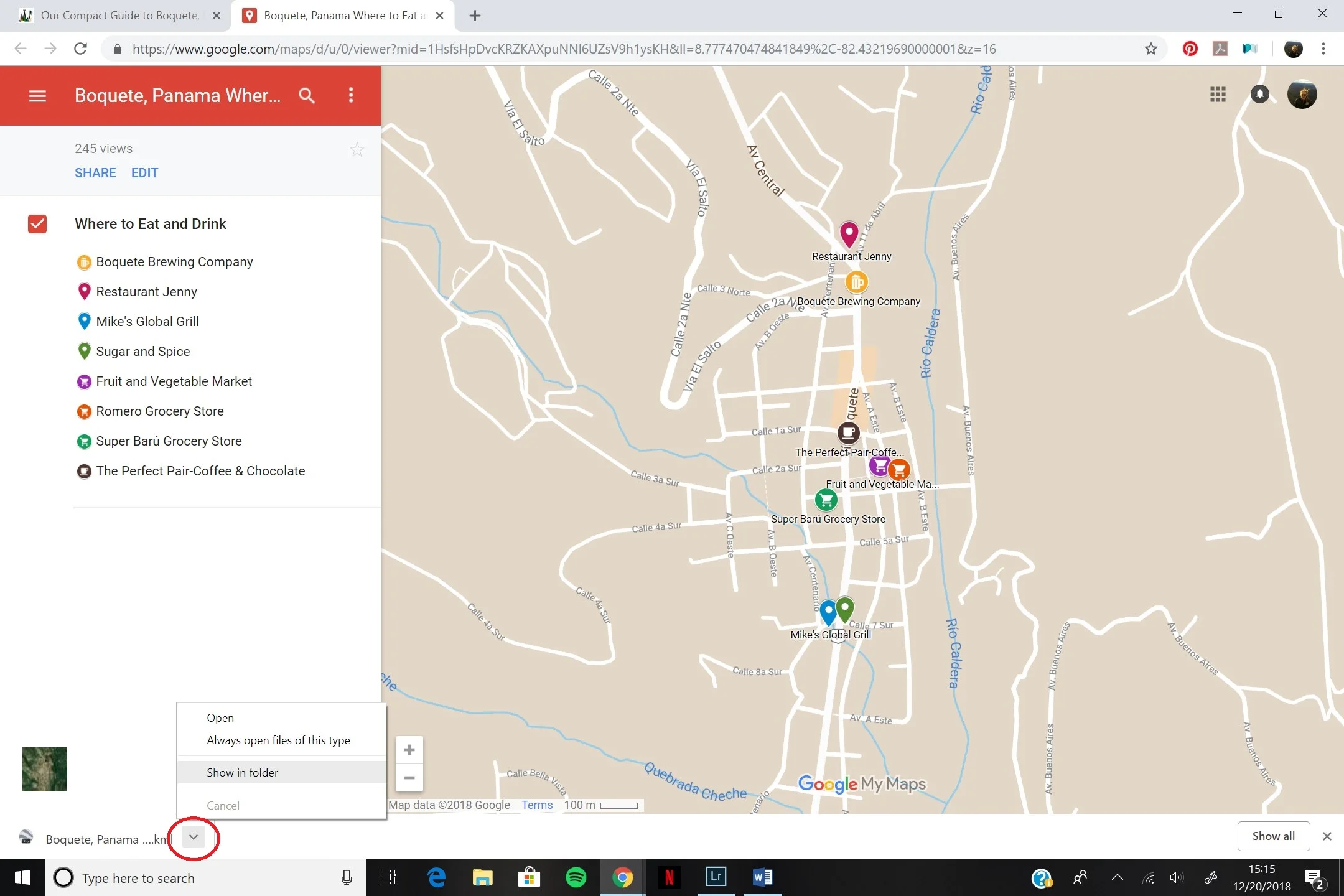
Task: Click the Pinterest extension icon
Action: (x=1190, y=49)
